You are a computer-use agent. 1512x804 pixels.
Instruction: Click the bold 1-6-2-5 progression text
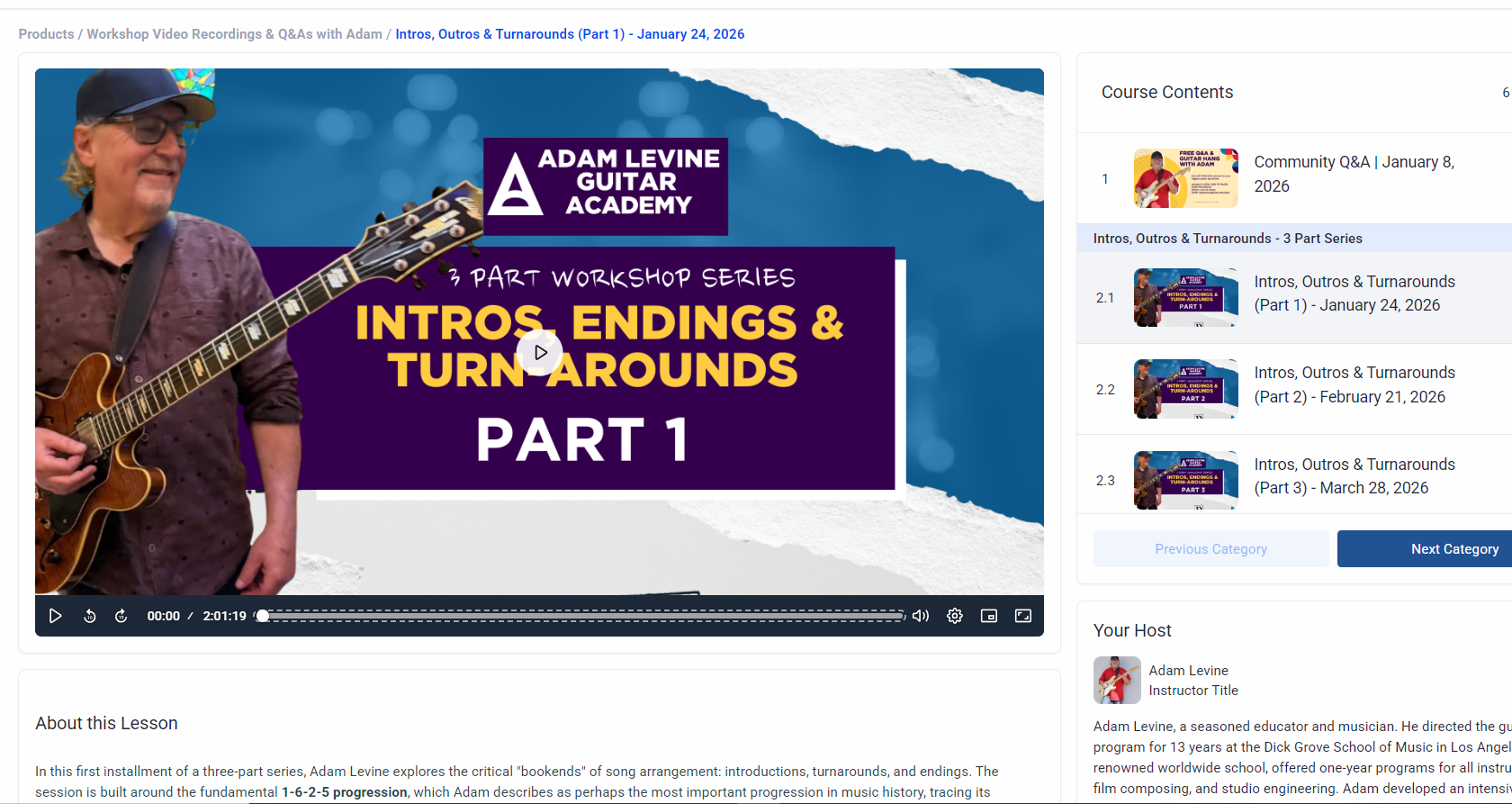click(344, 792)
